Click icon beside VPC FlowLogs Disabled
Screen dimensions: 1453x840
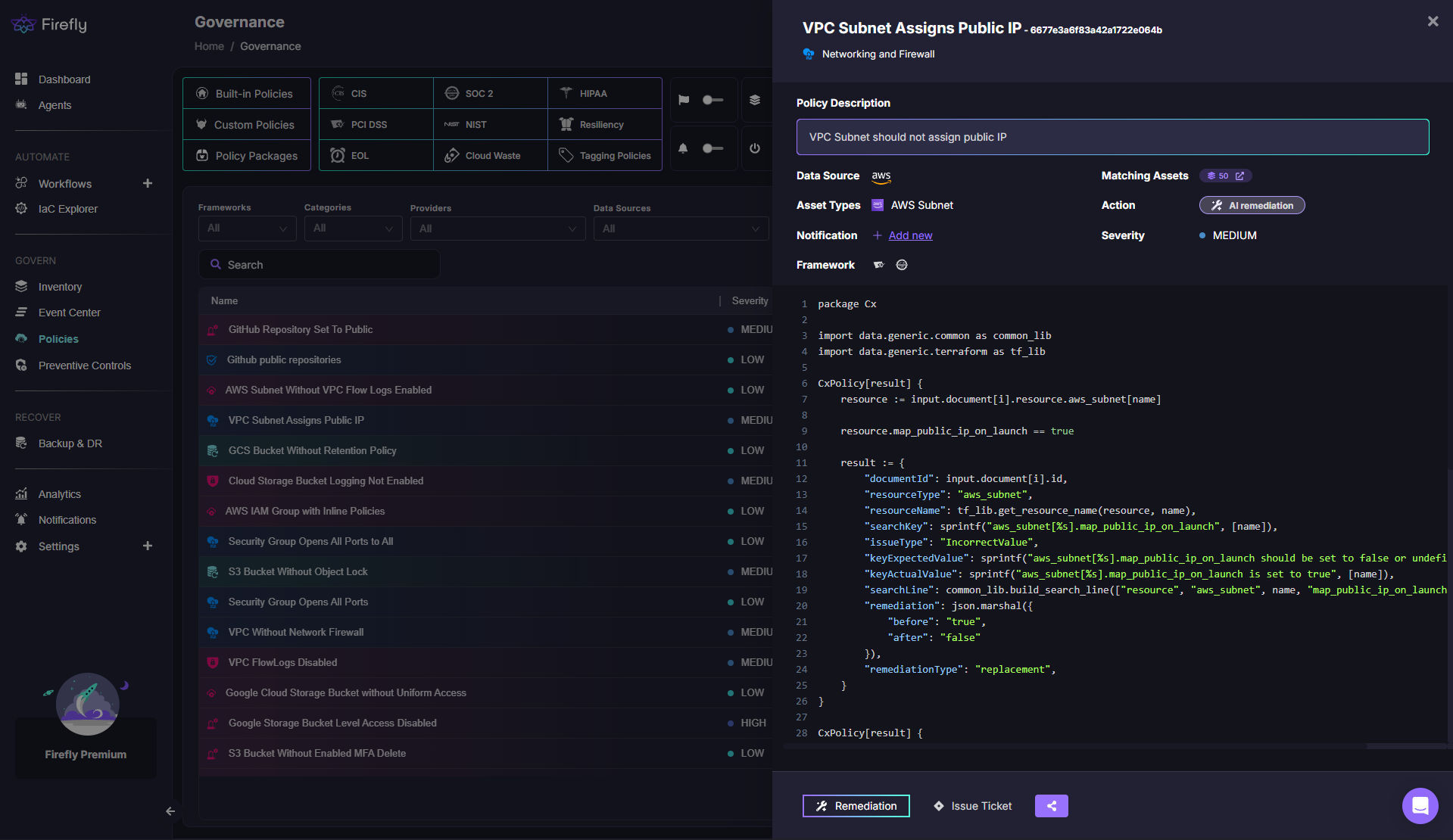[x=213, y=663]
